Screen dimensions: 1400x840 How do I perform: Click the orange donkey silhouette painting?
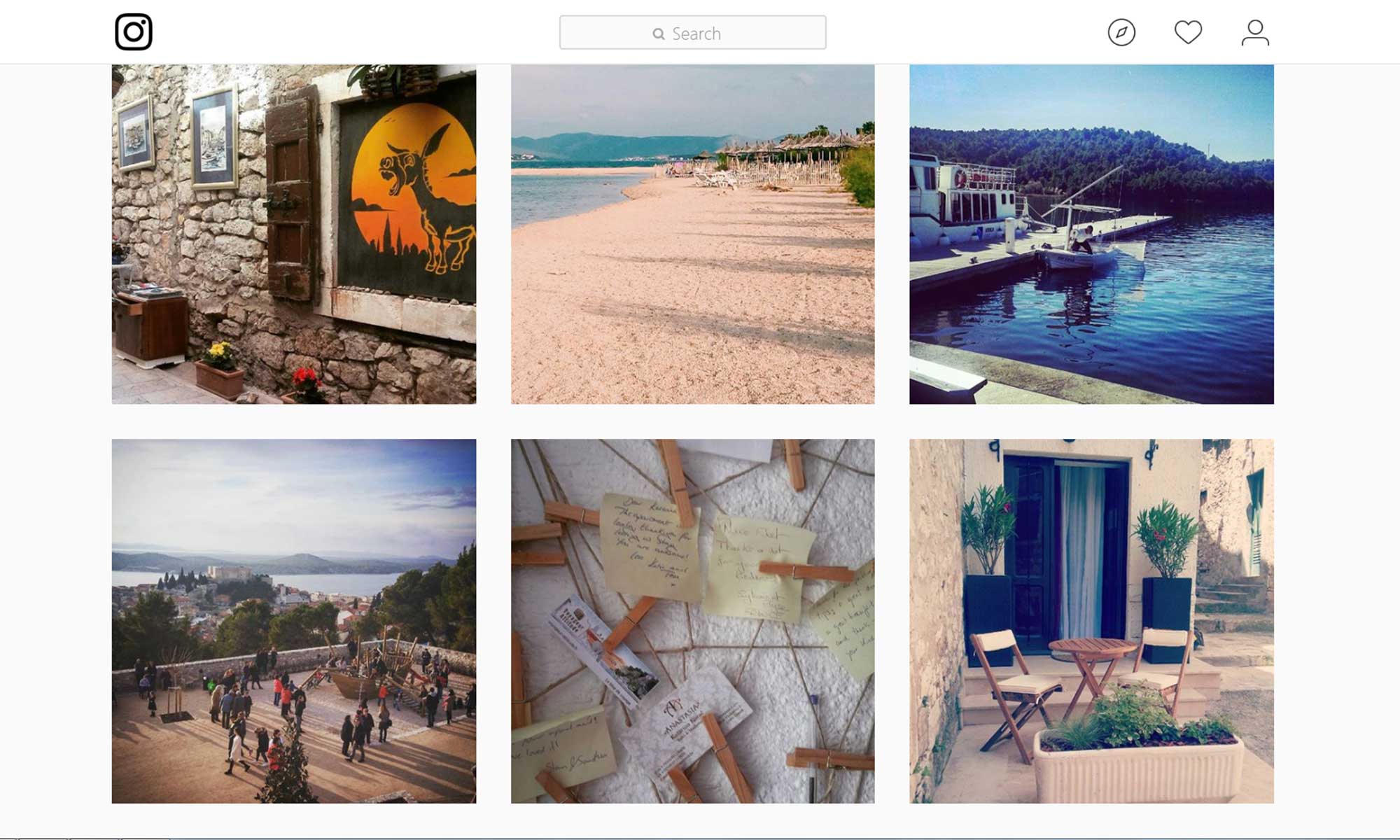point(413,189)
